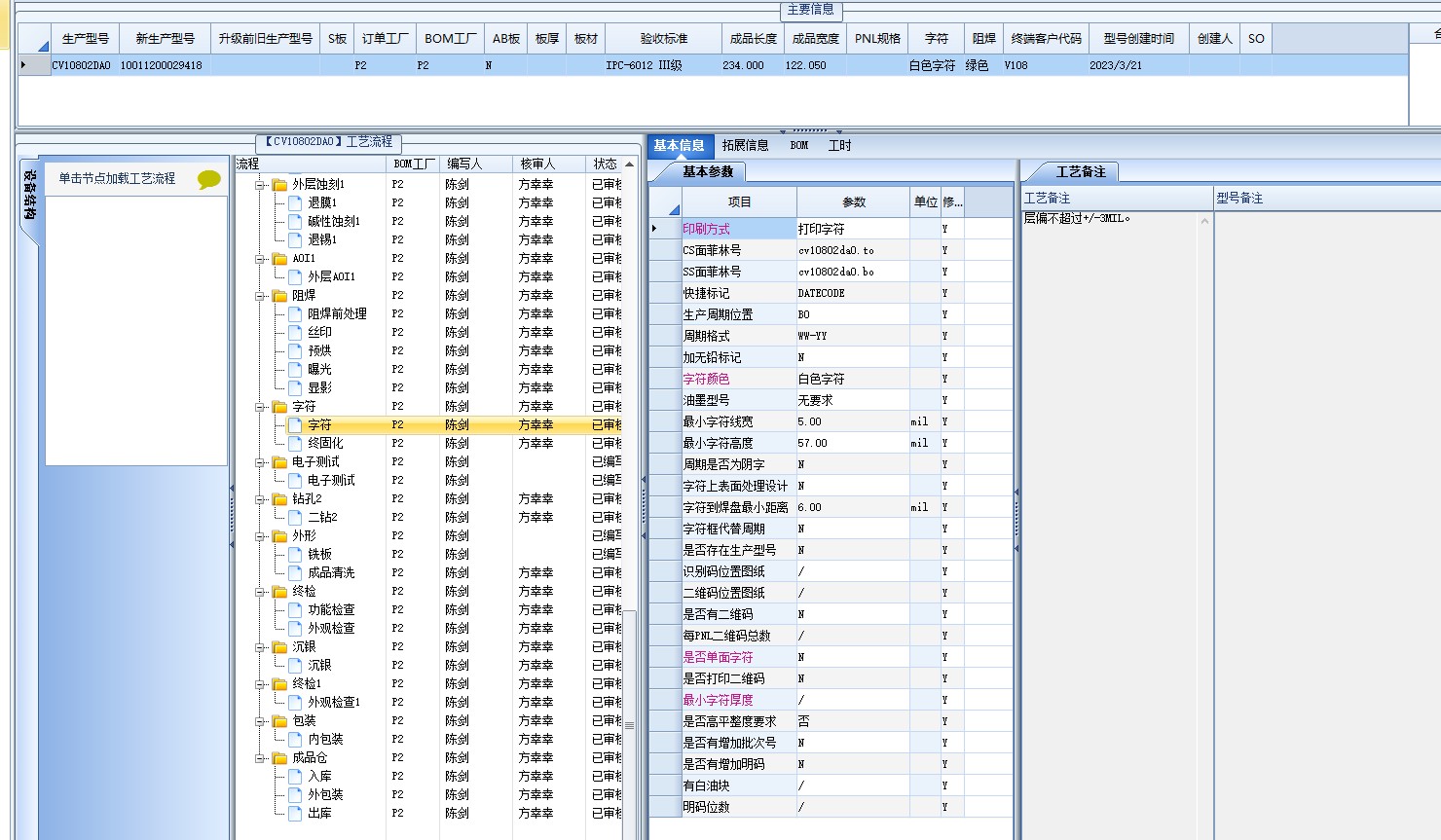The image size is (1441, 840).
Task: Collapse the 外形 tree node
Action: pyautogui.click(x=260, y=535)
